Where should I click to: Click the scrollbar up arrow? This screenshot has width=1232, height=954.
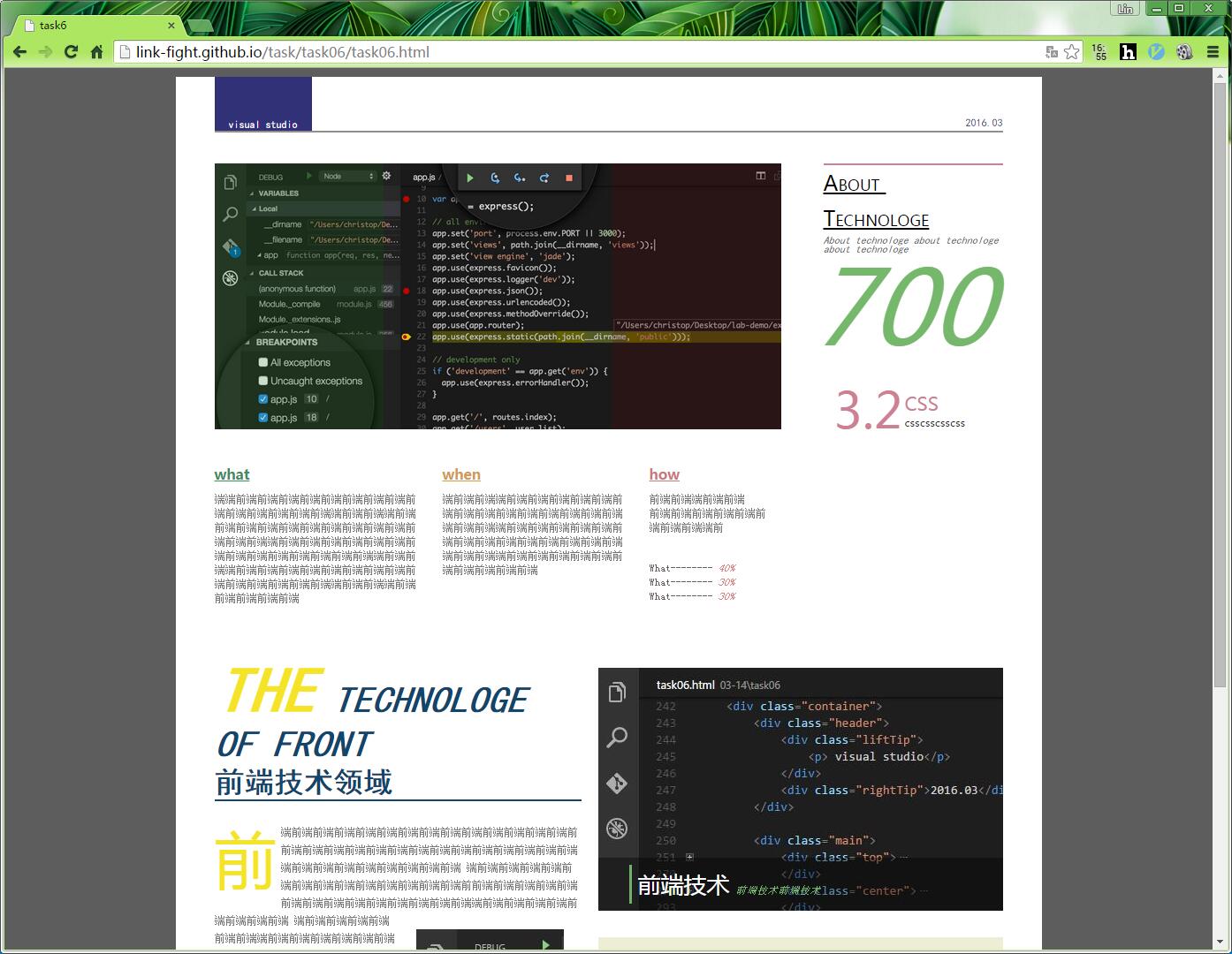[1221, 76]
